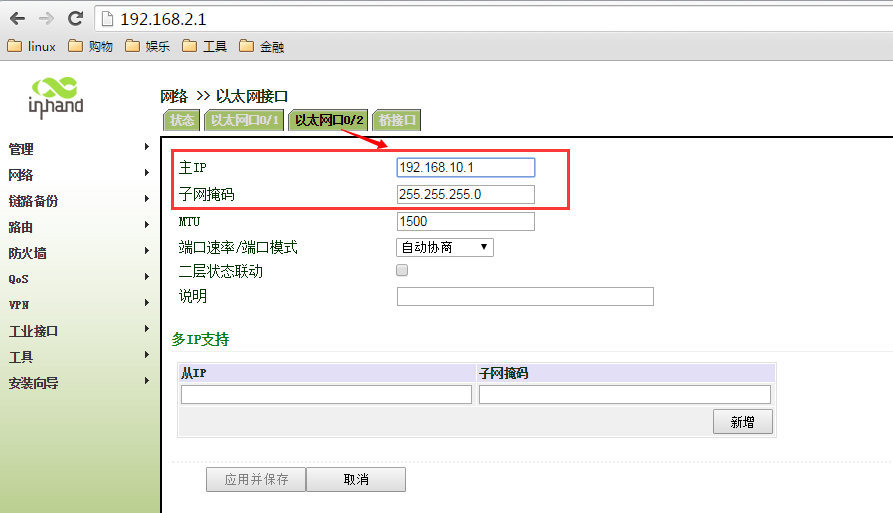893x513 pixels.
Task: Click the browser forward arrow
Action: click(46, 19)
